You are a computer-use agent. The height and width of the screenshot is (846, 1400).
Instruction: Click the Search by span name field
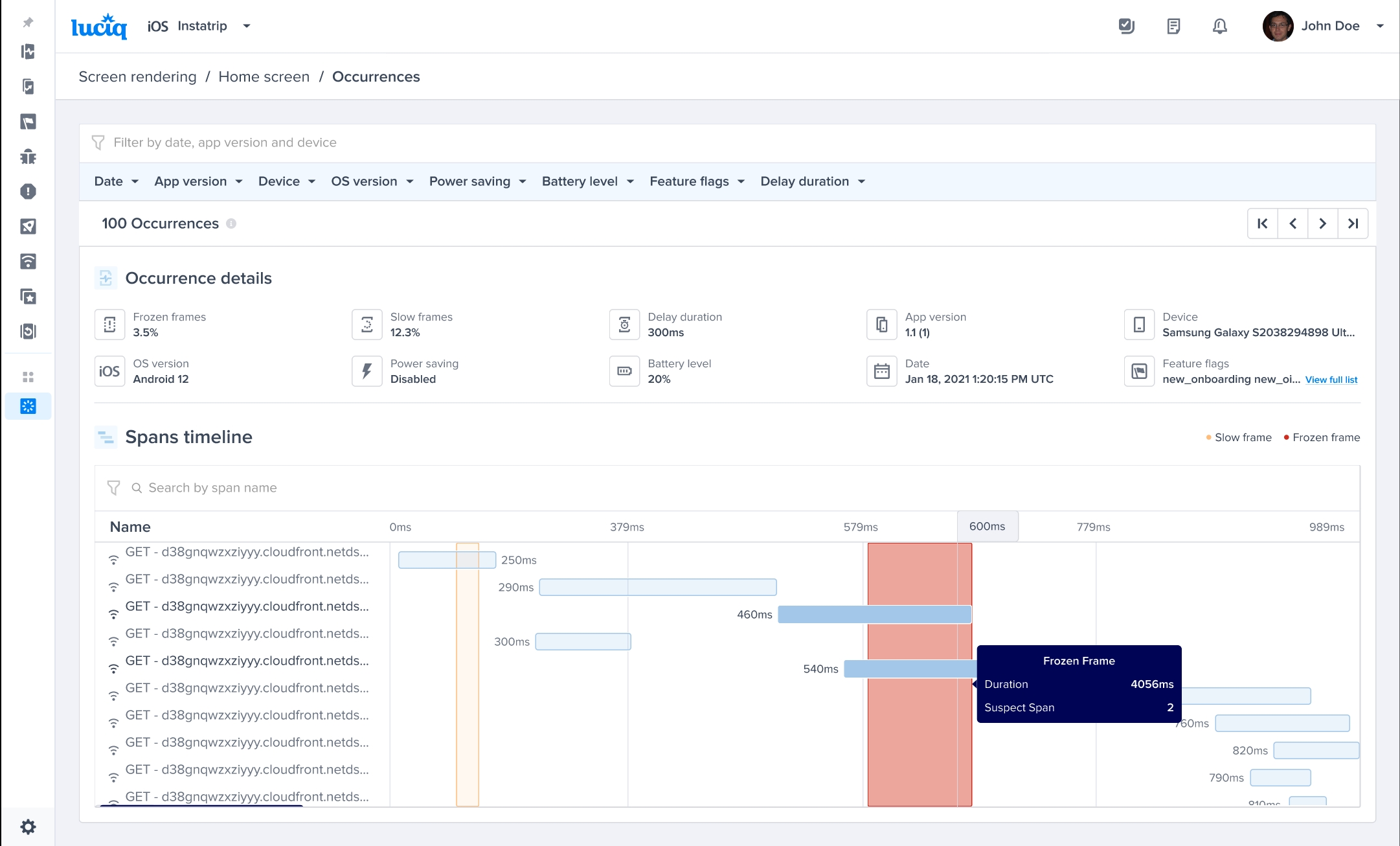pos(212,488)
